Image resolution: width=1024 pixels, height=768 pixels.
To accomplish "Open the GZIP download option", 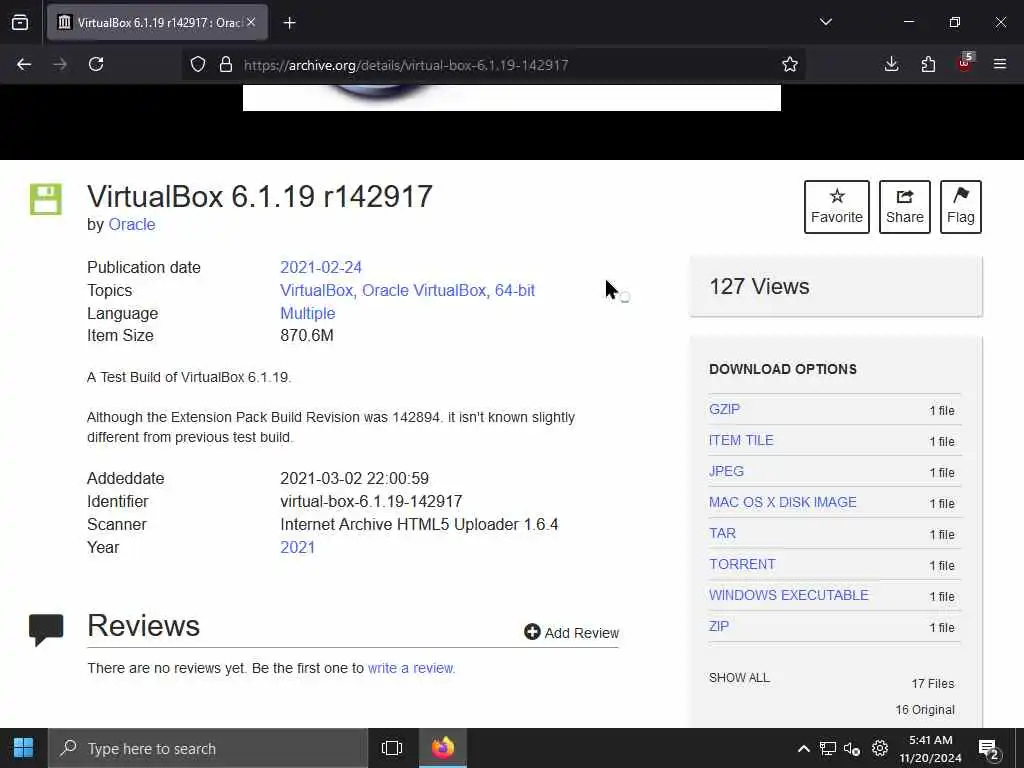I will tap(724, 409).
